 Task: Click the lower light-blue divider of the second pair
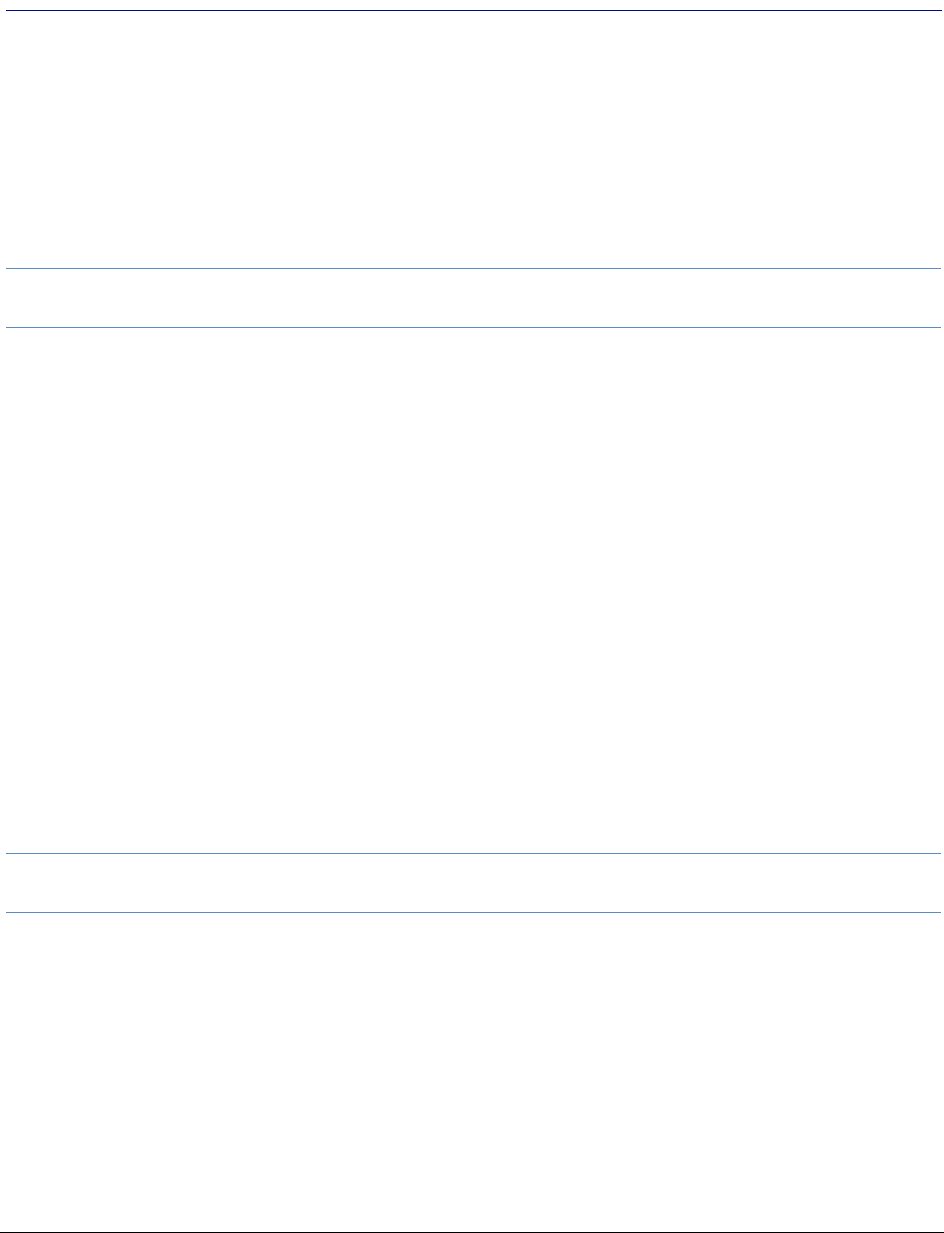point(472,912)
